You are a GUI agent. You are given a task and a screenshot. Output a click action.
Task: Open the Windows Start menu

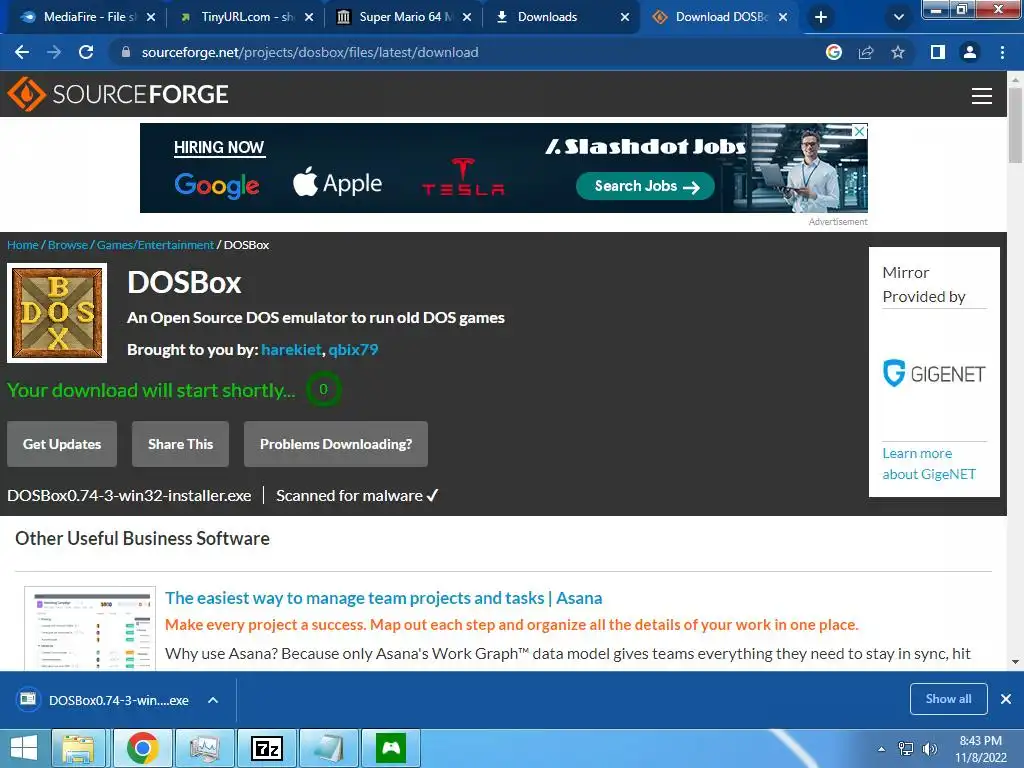click(24, 748)
